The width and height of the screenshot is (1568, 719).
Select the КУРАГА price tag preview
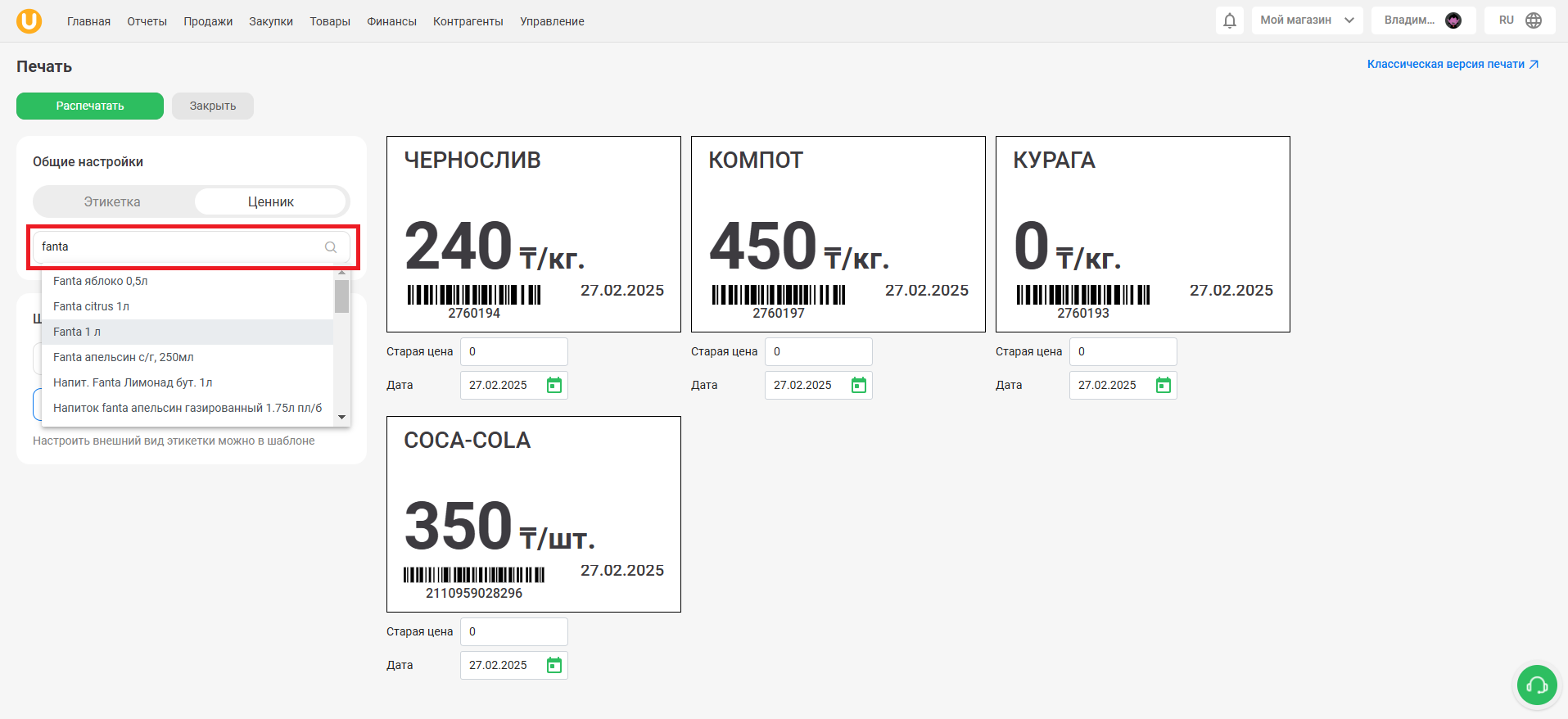[x=1143, y=234]
